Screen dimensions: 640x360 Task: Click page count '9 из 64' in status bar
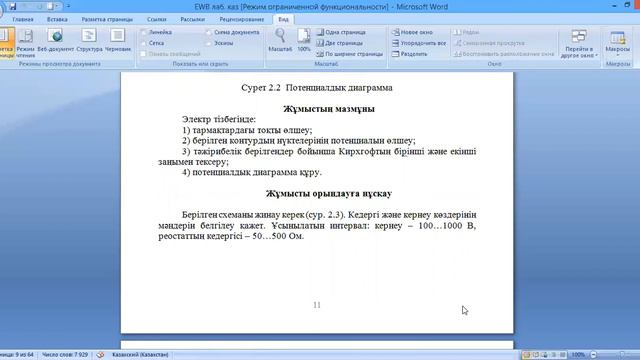[x=17, y=355]
